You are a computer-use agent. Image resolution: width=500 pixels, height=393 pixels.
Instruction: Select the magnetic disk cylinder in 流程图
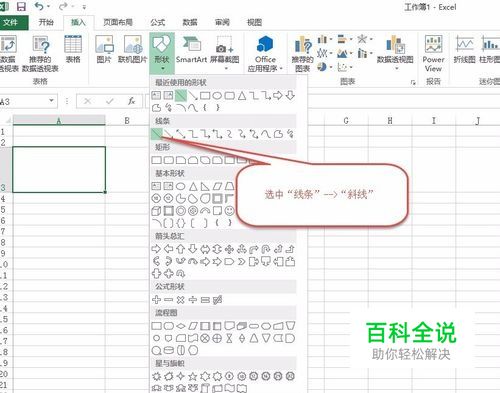click(x=169, y=350)
